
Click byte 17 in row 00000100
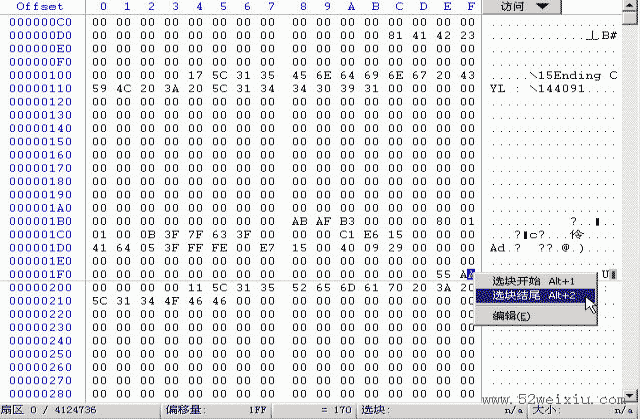[196, 75]
